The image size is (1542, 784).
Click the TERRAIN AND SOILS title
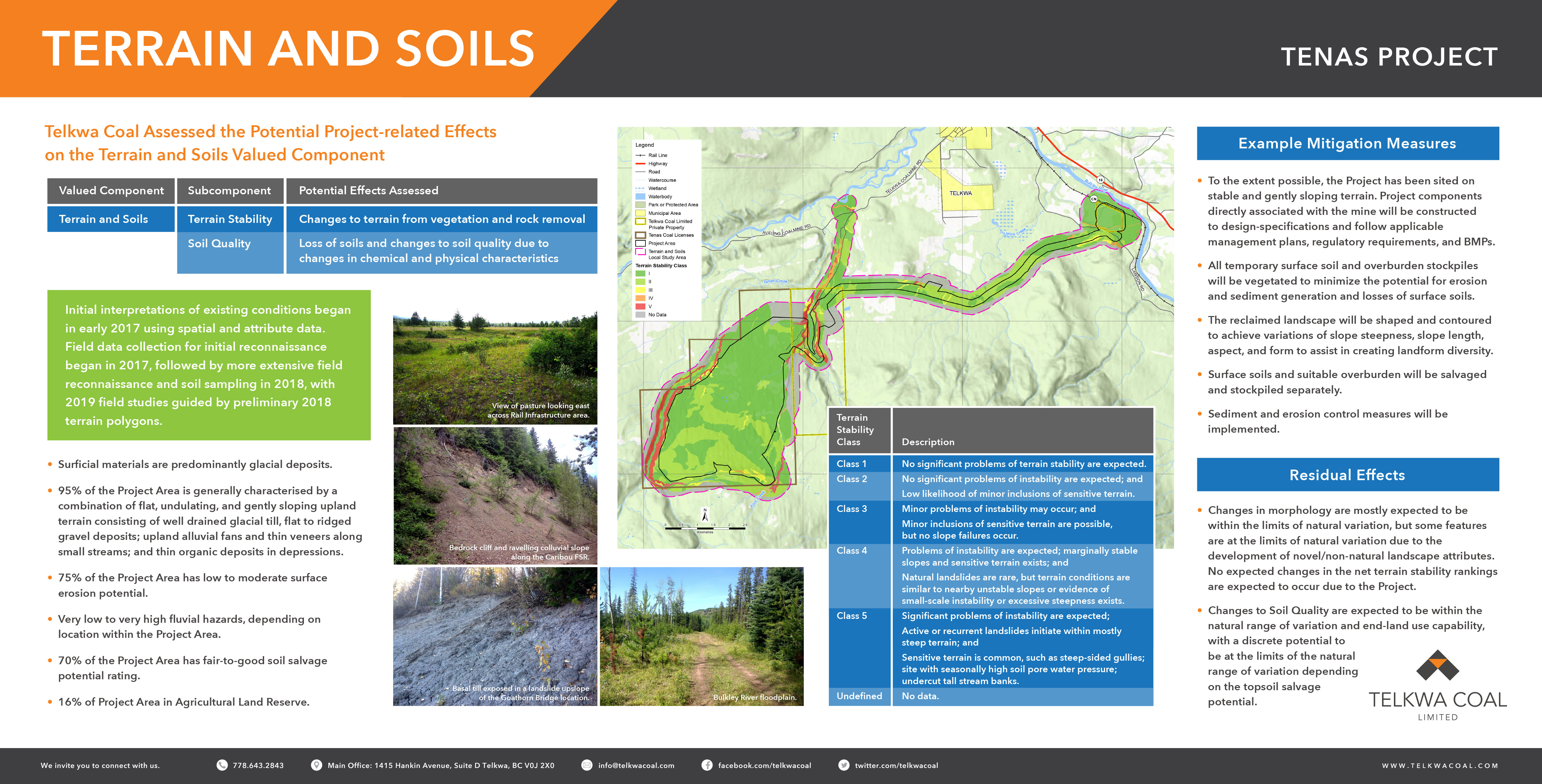[x=288, y=49]
